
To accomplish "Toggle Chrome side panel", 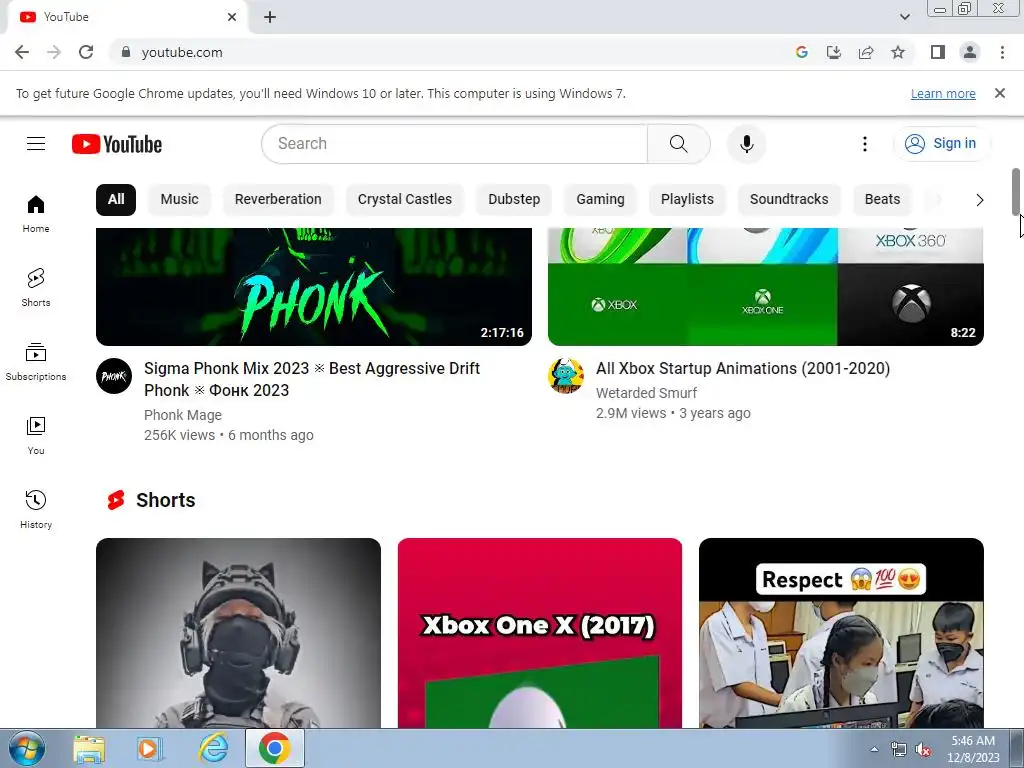I will (938, 52).
